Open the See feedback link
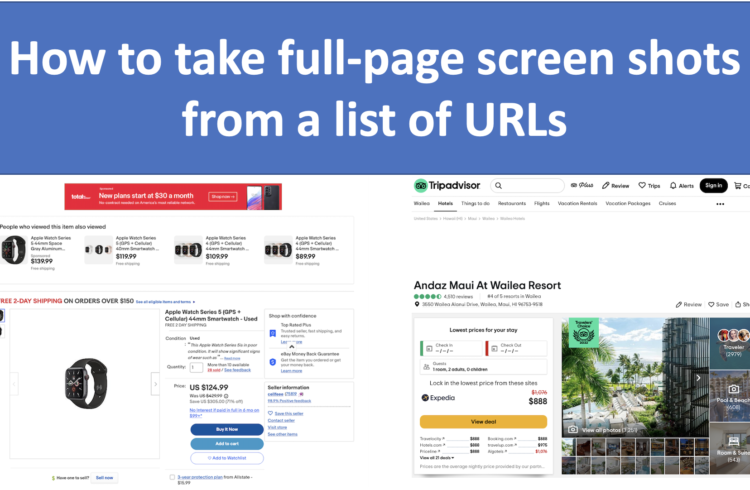 coord(237,370)
